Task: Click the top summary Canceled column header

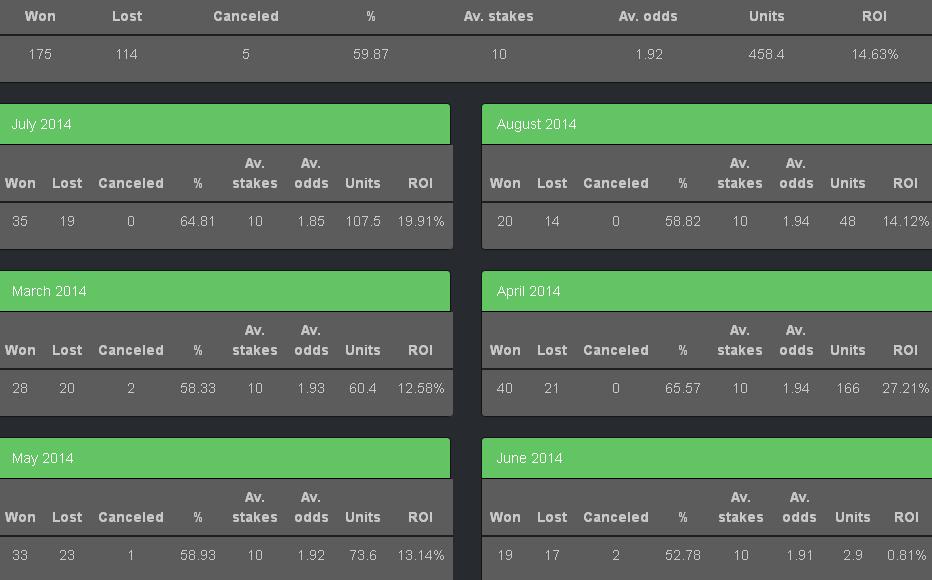Action: [246, 17]
